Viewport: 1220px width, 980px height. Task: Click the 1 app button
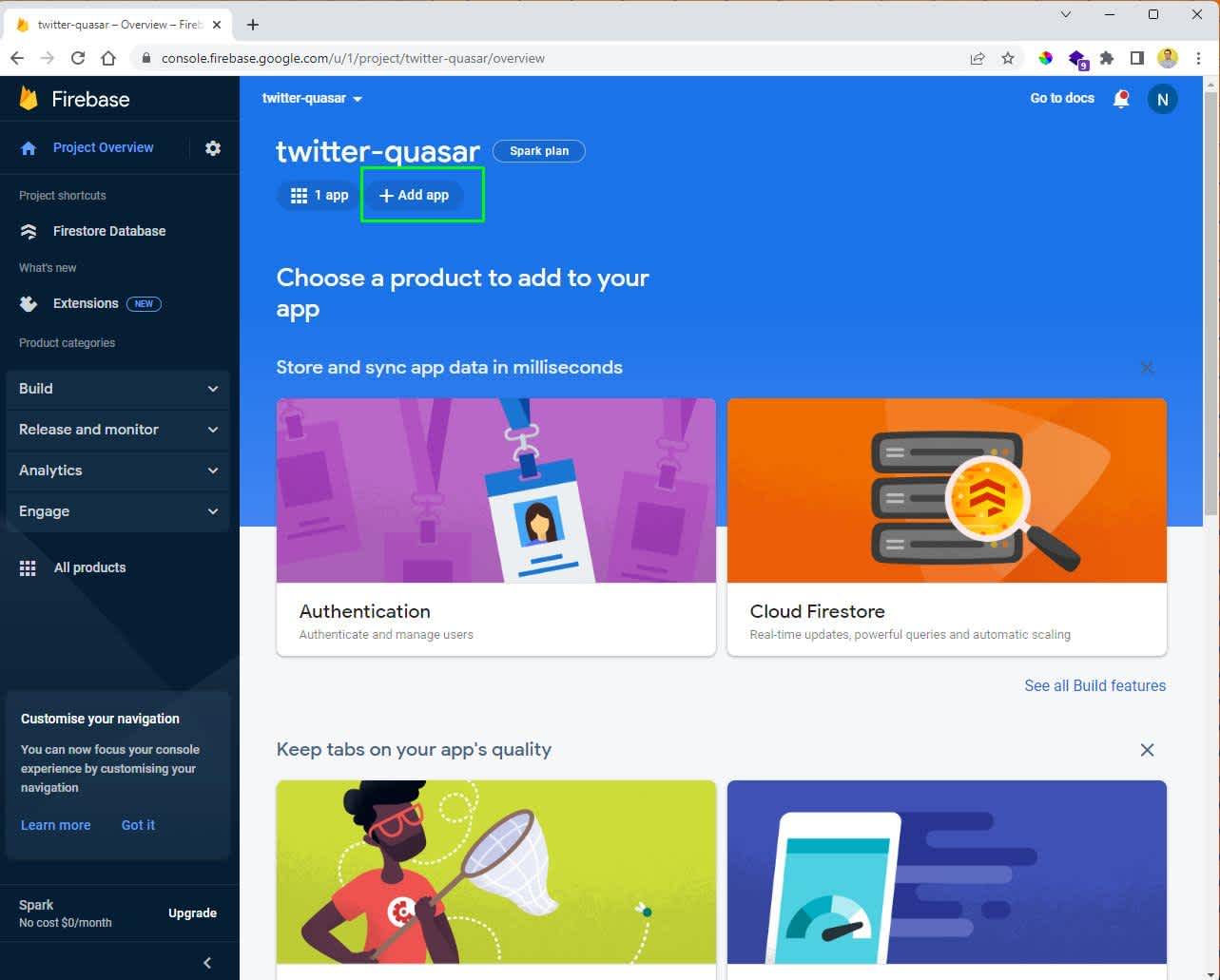319,195
